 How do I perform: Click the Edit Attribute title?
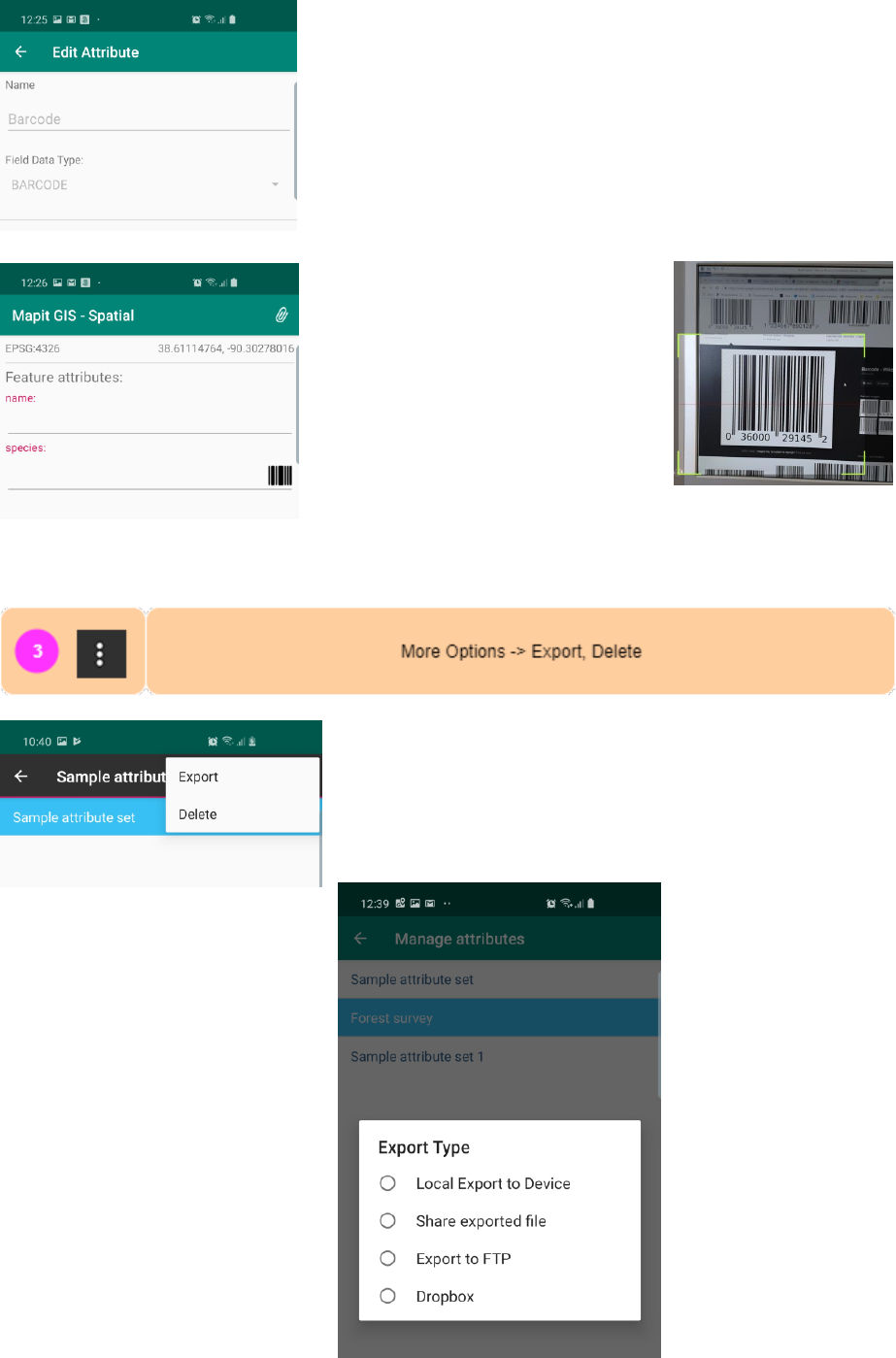click(x=95, y=52)
